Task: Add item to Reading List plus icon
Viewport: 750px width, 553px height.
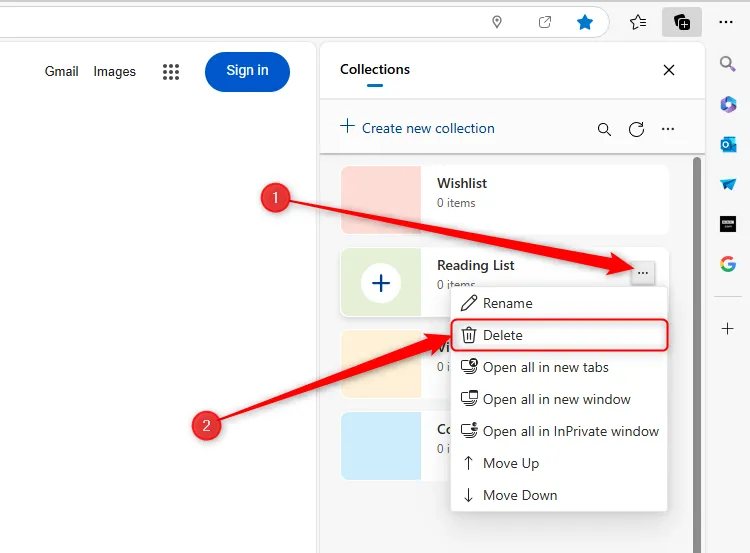Action: tap(381, 283)
